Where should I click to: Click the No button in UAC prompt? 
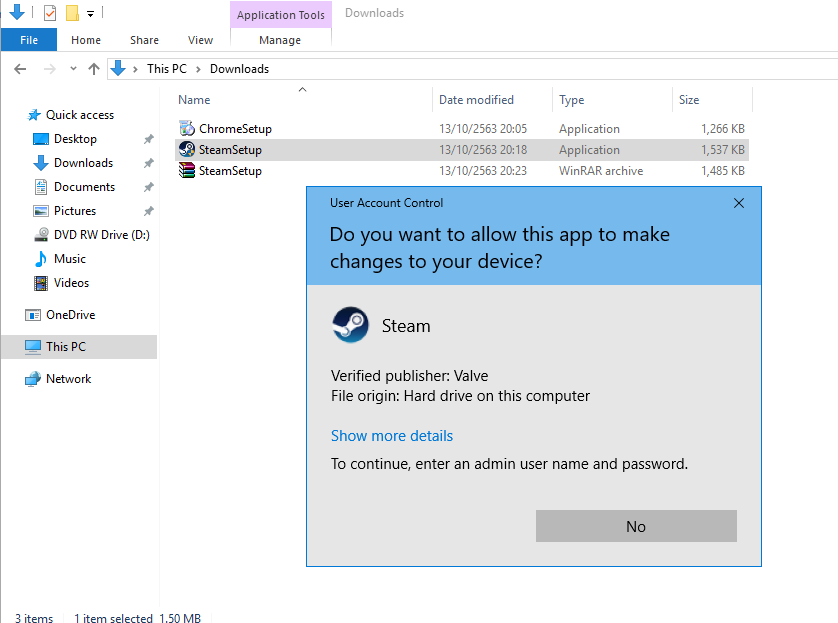(636, 526)
